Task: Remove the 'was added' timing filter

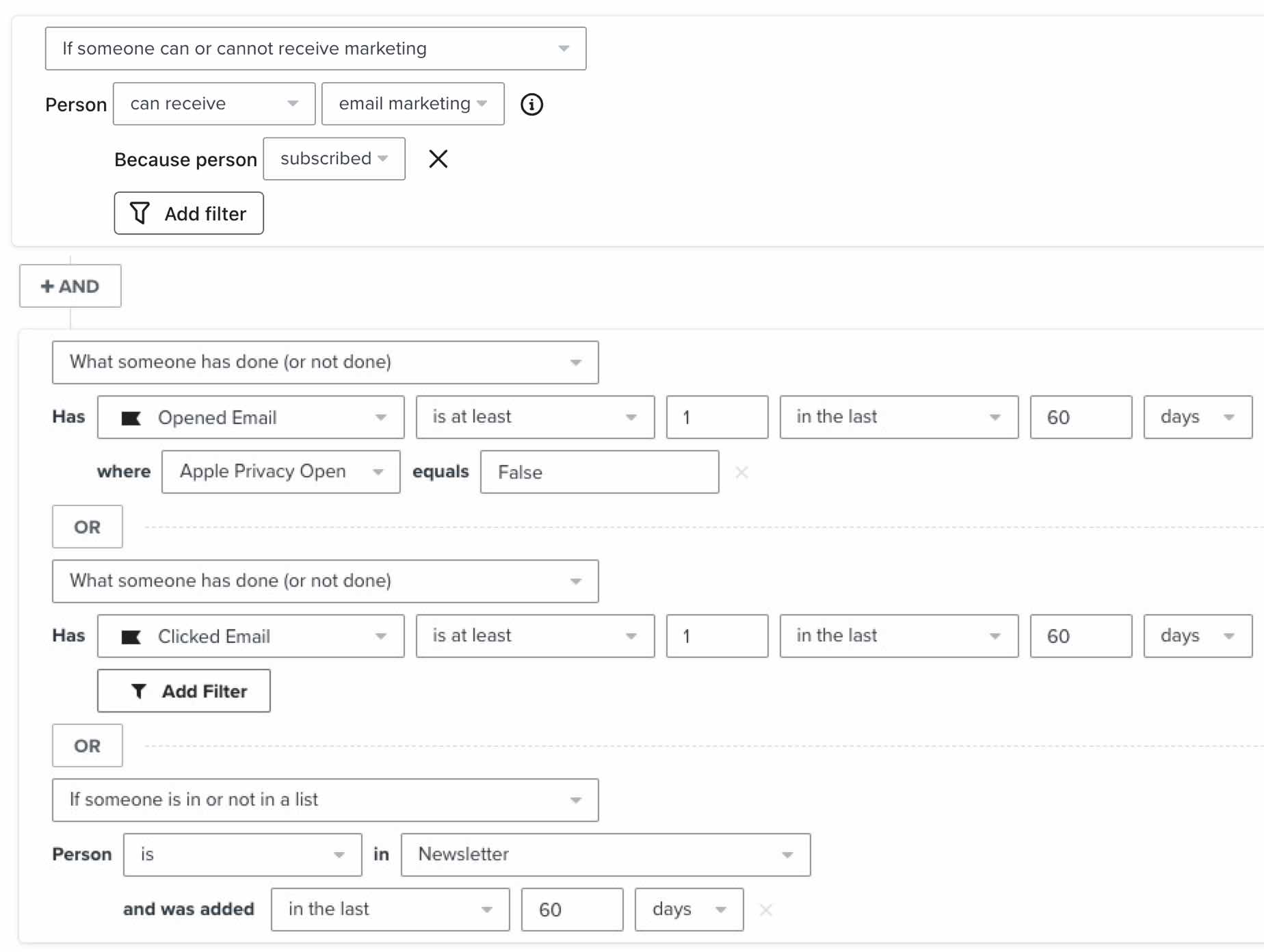Action: 765,910
